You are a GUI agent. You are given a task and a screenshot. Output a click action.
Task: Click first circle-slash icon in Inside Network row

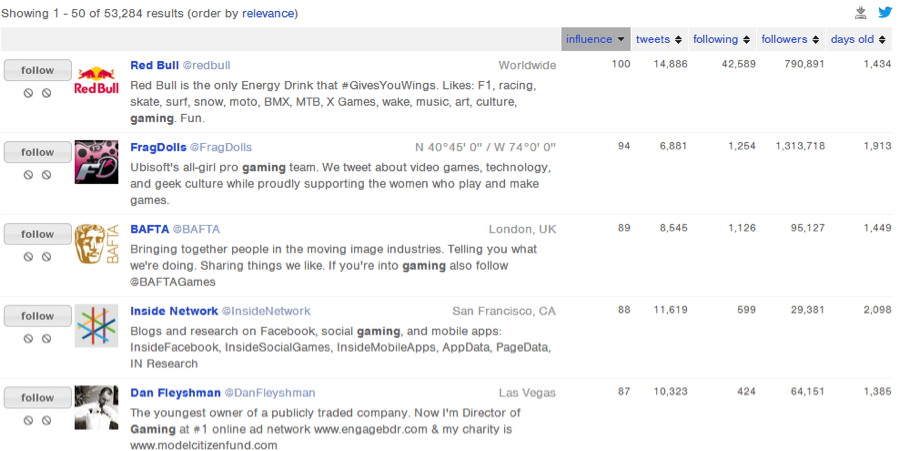click(x=28, y=339)
